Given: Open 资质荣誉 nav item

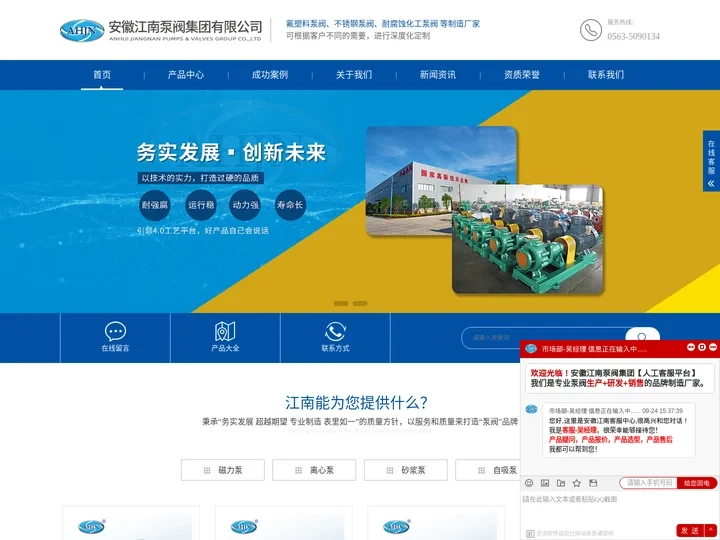Looking at the screenshot, I should tap(522, 75).
